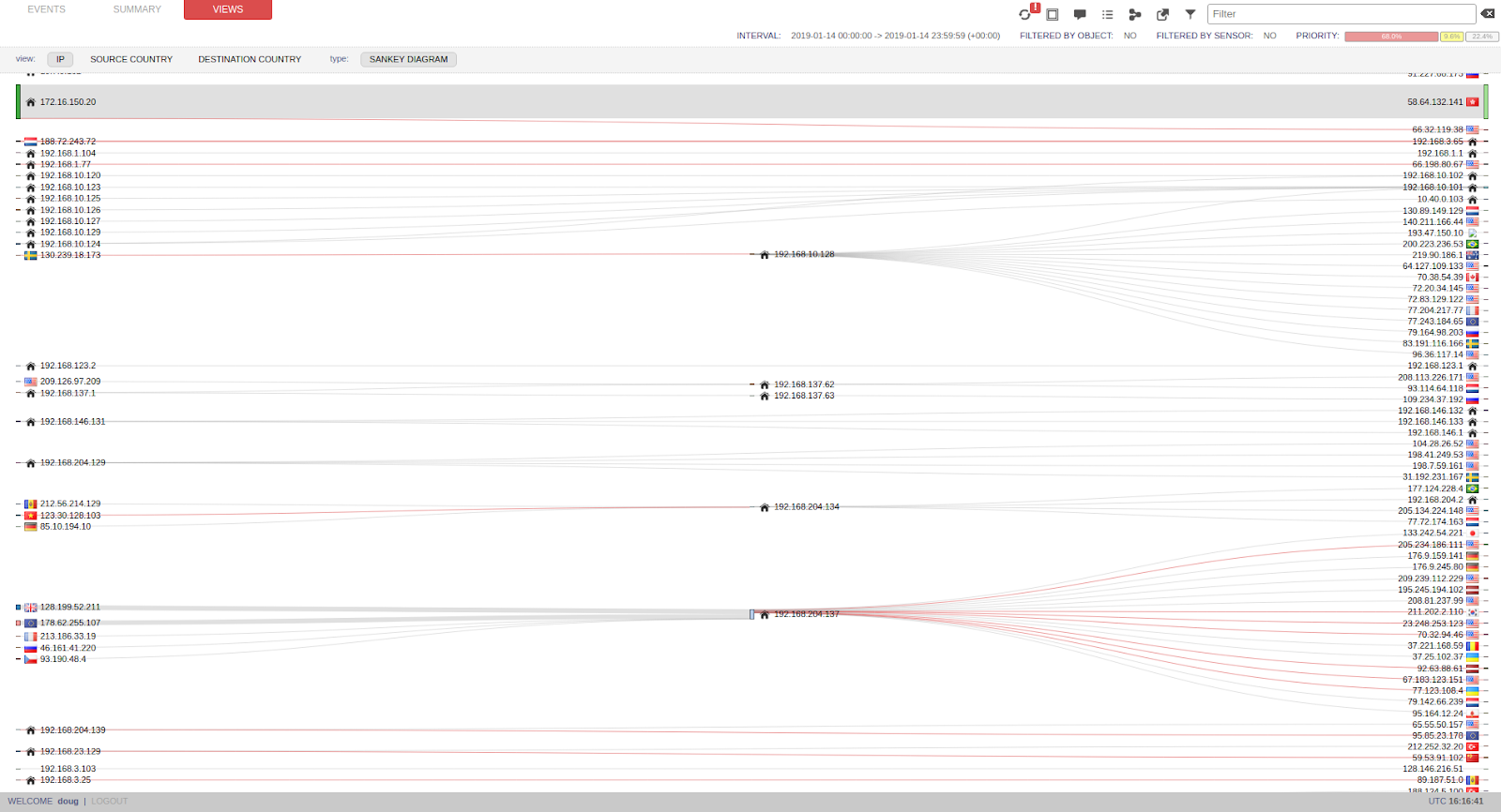The height and width of the screenshot is (812, 1501).
Task: Click destination IP 212.252.32.20
Action: 1435,747
